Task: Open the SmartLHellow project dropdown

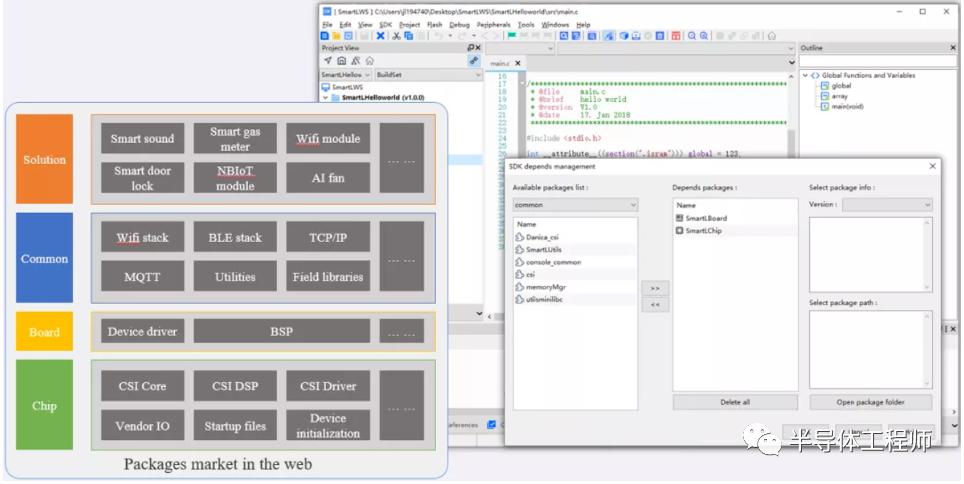Action: pos(346,74)
